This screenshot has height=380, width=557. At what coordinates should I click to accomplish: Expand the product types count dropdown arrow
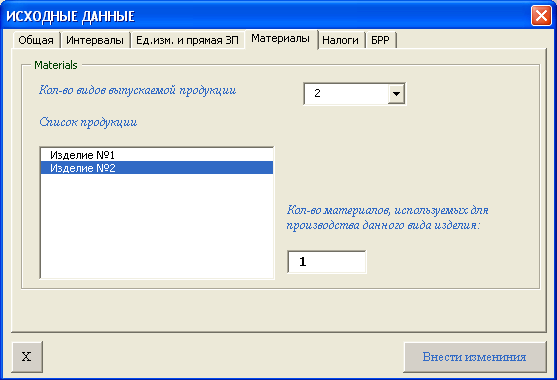[396, 94]
